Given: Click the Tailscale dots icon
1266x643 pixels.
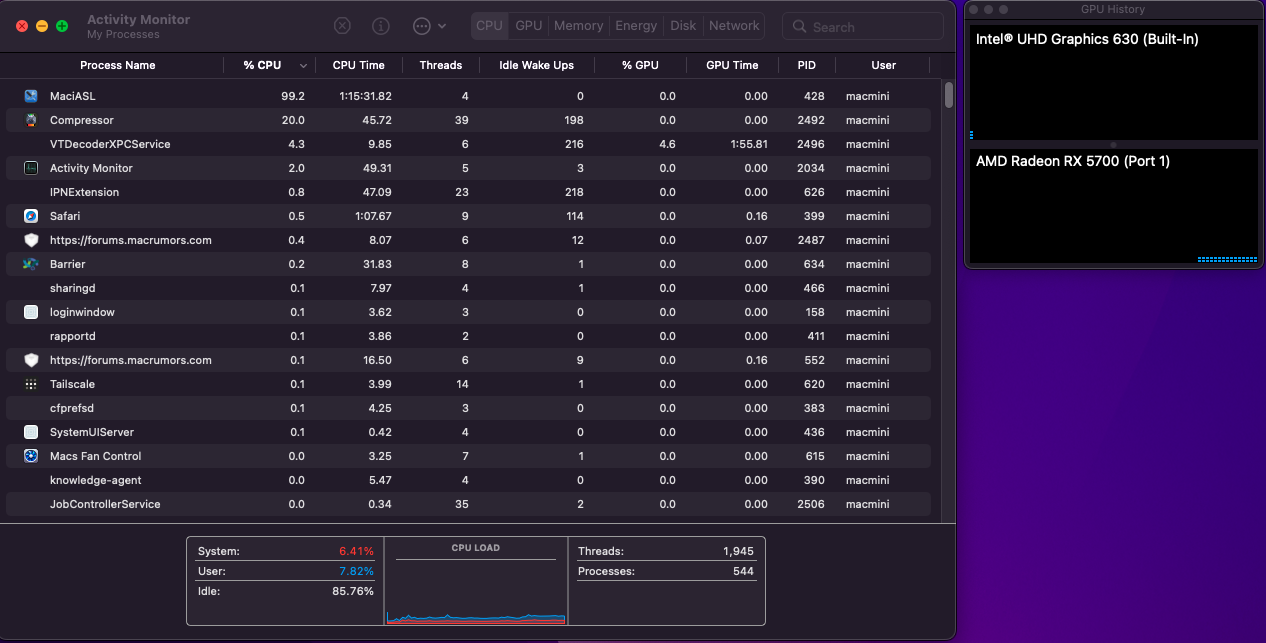Looking at the screenshot, I should click(x=31, y=384).
